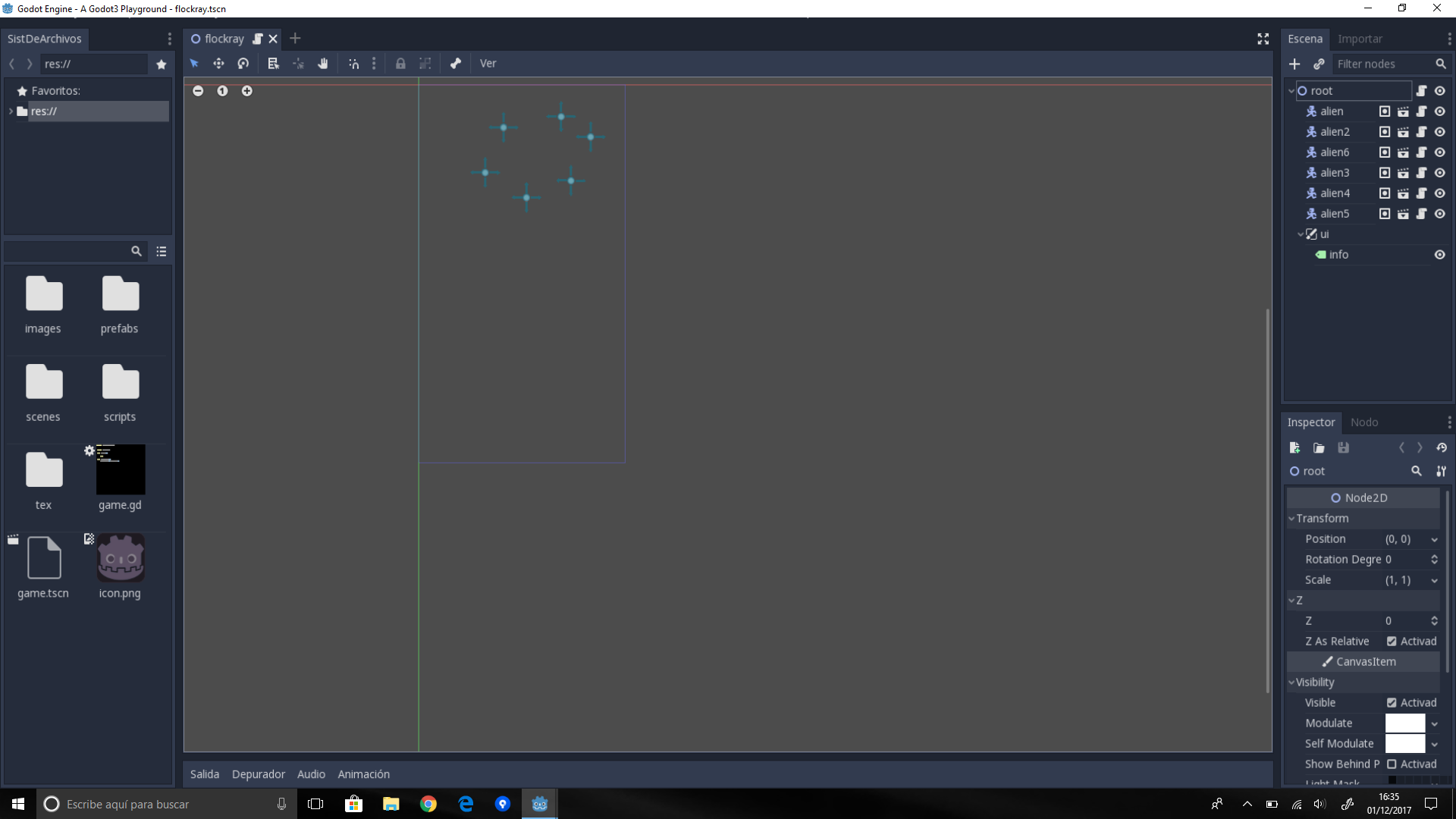
Task: Open Chrome from the taskbar
Action: 429,803
